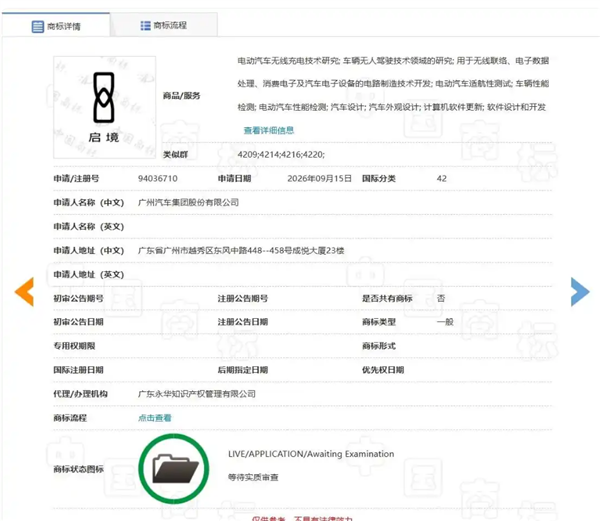This screenshot has height=521, width=600.
Task: Click the 启境 trademark logo thumbnail
Action: tap(104, 107)
